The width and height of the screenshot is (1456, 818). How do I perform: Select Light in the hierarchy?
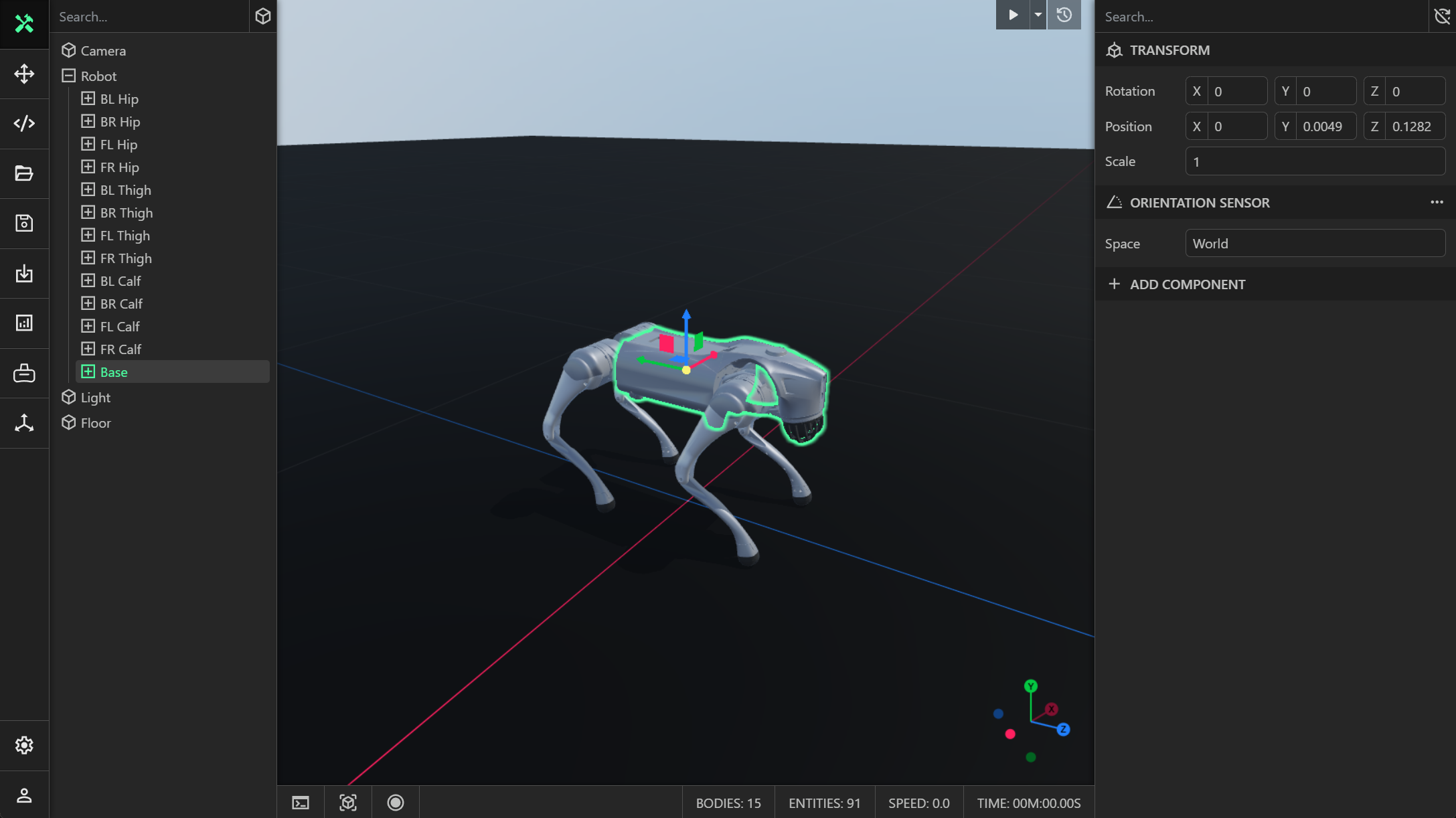pyautogui.click(x=96, y=398)
